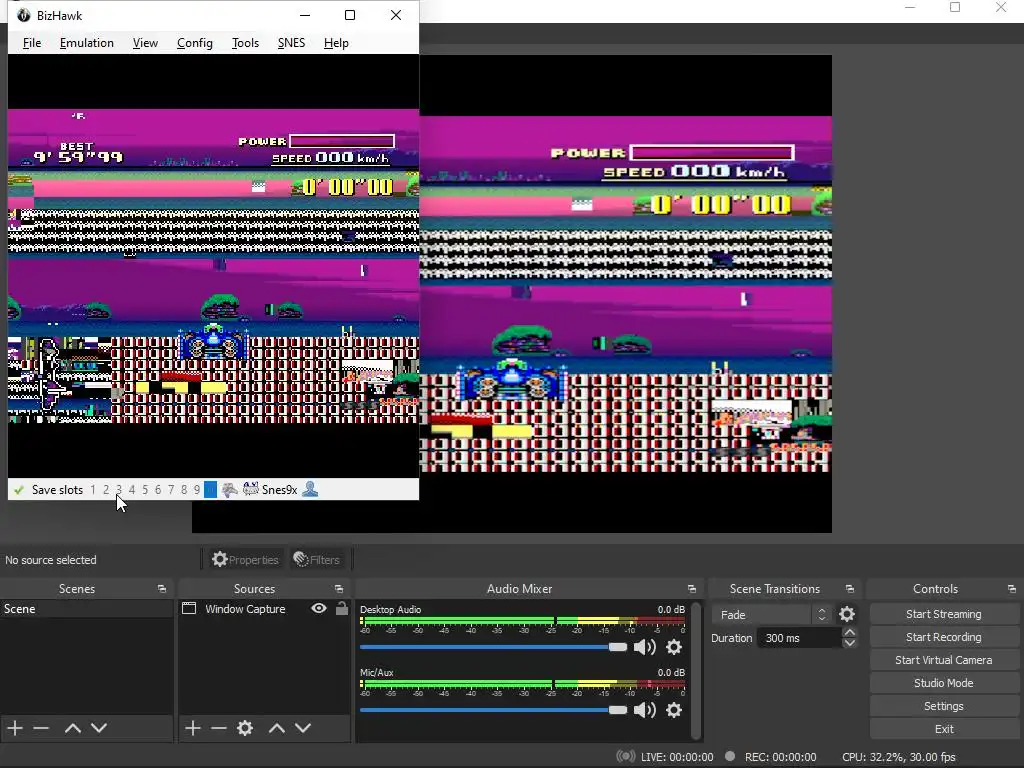Select the Scene entry in Scenes list
1024x768 pixels.
pos(87,609)
